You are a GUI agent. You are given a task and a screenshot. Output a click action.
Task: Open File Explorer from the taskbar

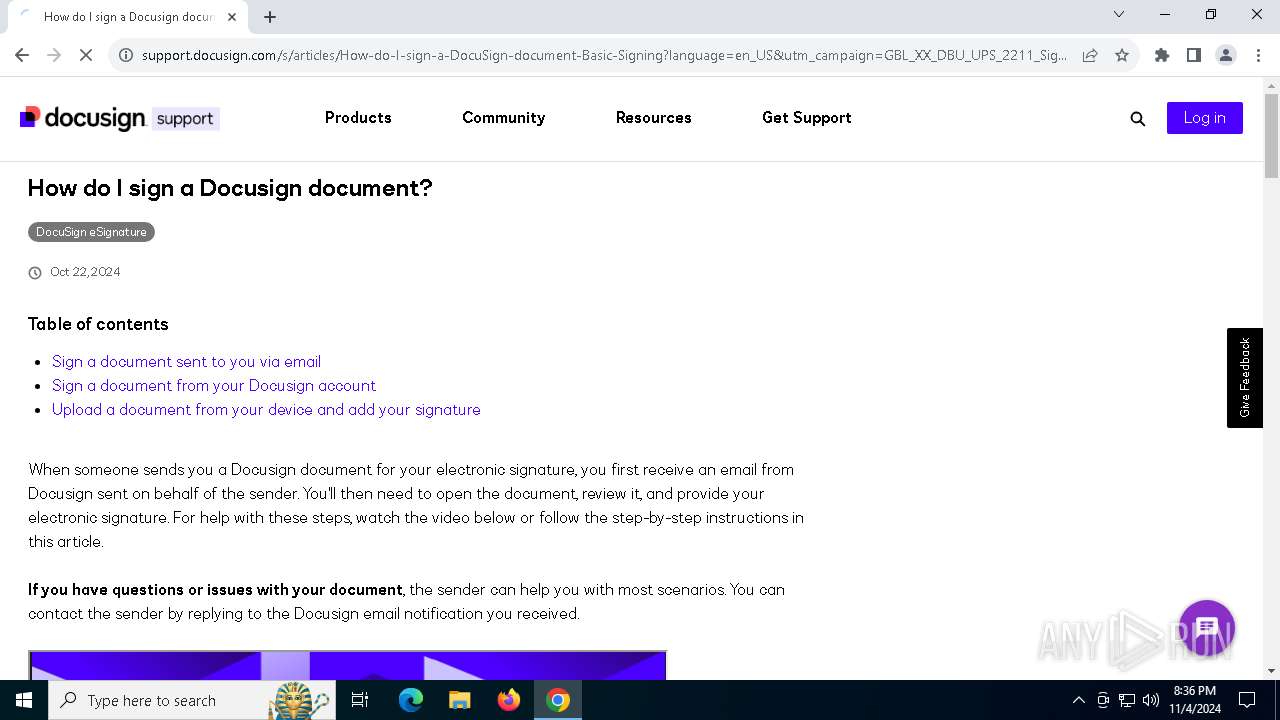[x=459, y=700]
